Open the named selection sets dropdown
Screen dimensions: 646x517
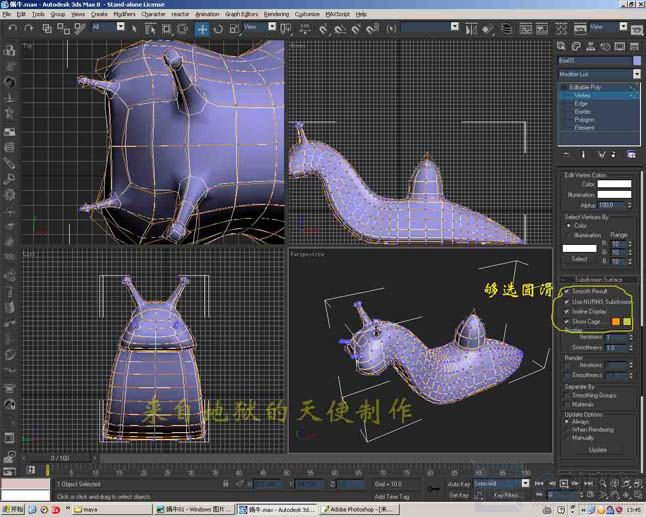(x=454, y=27)
